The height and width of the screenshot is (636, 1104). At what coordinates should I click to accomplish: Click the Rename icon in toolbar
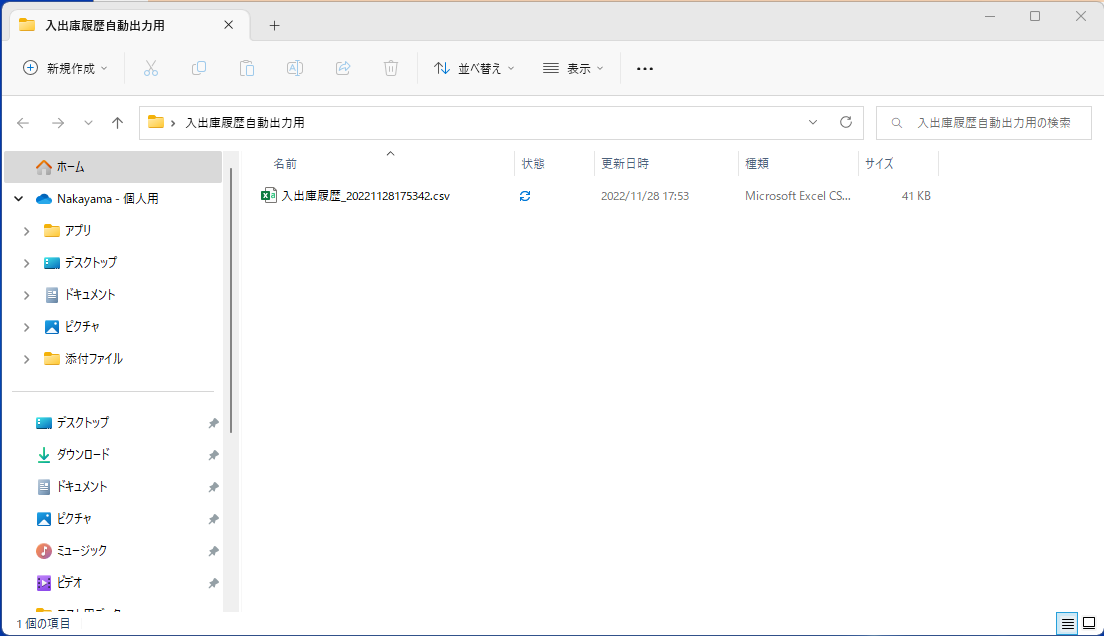pos(295,68)
